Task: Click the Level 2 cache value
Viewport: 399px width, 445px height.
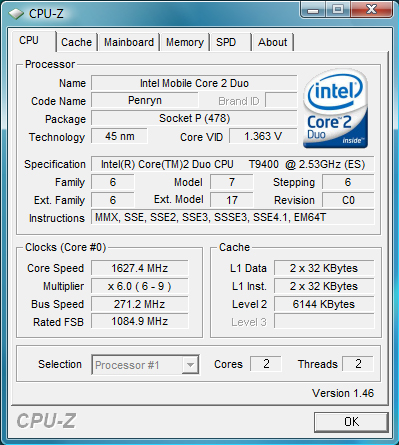Action: [x=324, y=304]
